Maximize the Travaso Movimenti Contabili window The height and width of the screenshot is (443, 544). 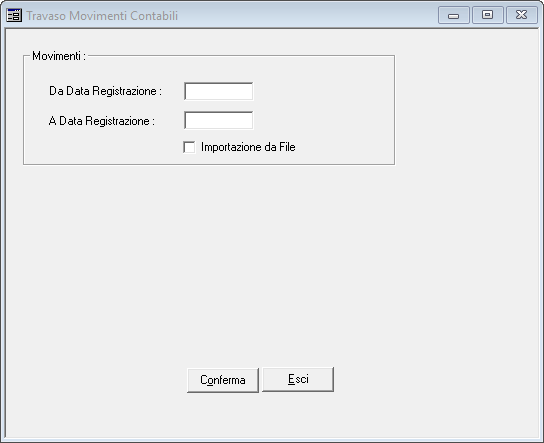click(487, 15)
